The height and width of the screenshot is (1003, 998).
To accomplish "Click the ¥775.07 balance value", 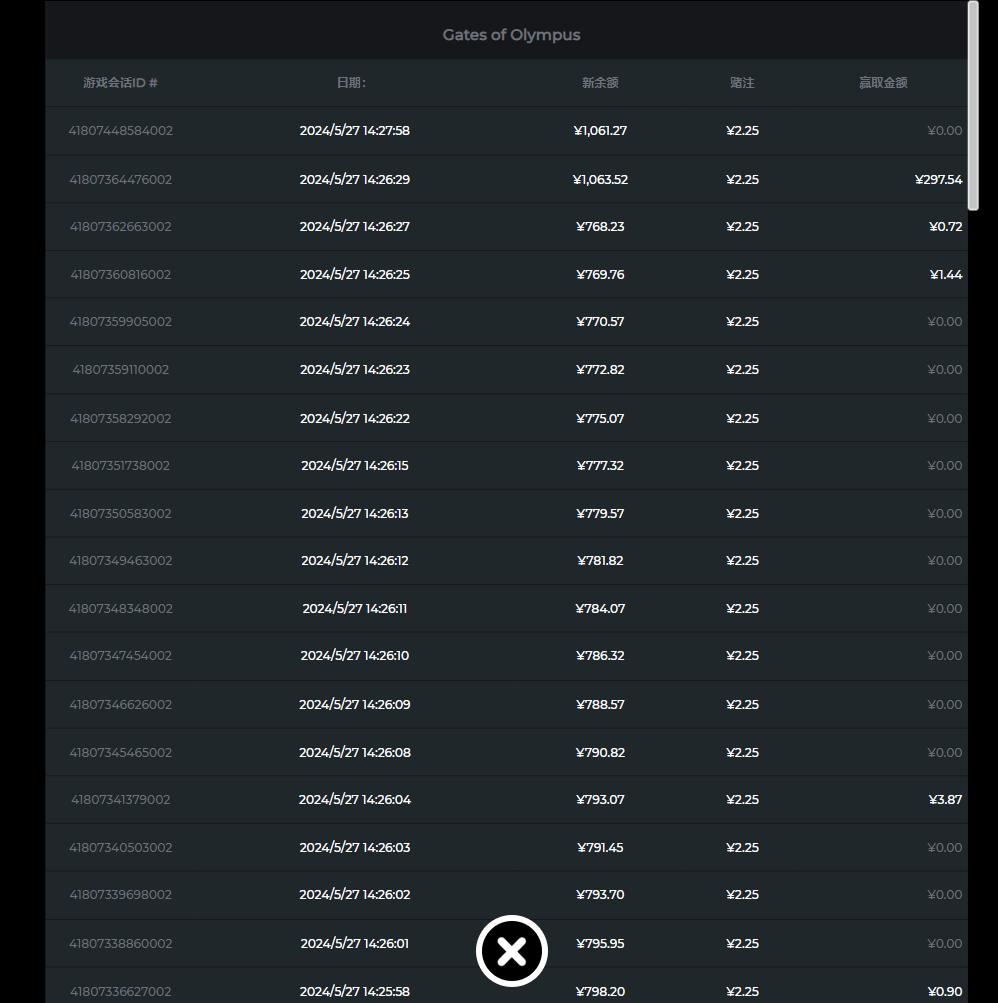I will pos(600,418).
